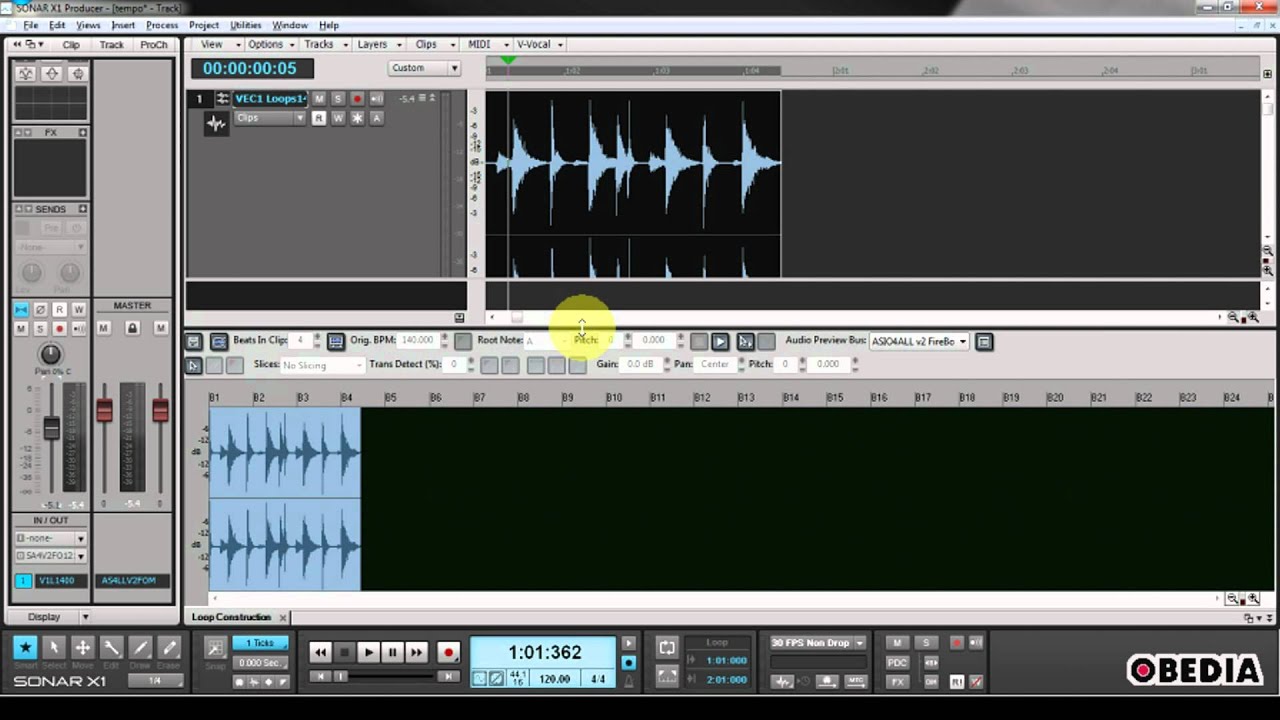The image size is (1280, 720).
Task: Click the transport Stop button
Action: (x=344, y=652)
